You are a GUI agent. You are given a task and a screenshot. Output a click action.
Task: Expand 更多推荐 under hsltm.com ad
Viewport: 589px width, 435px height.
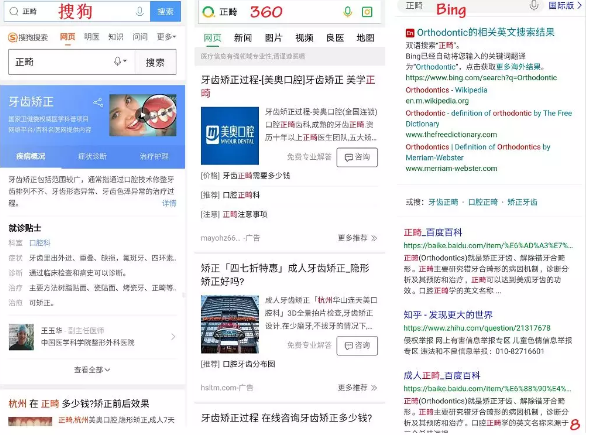(x=358, y=387)
